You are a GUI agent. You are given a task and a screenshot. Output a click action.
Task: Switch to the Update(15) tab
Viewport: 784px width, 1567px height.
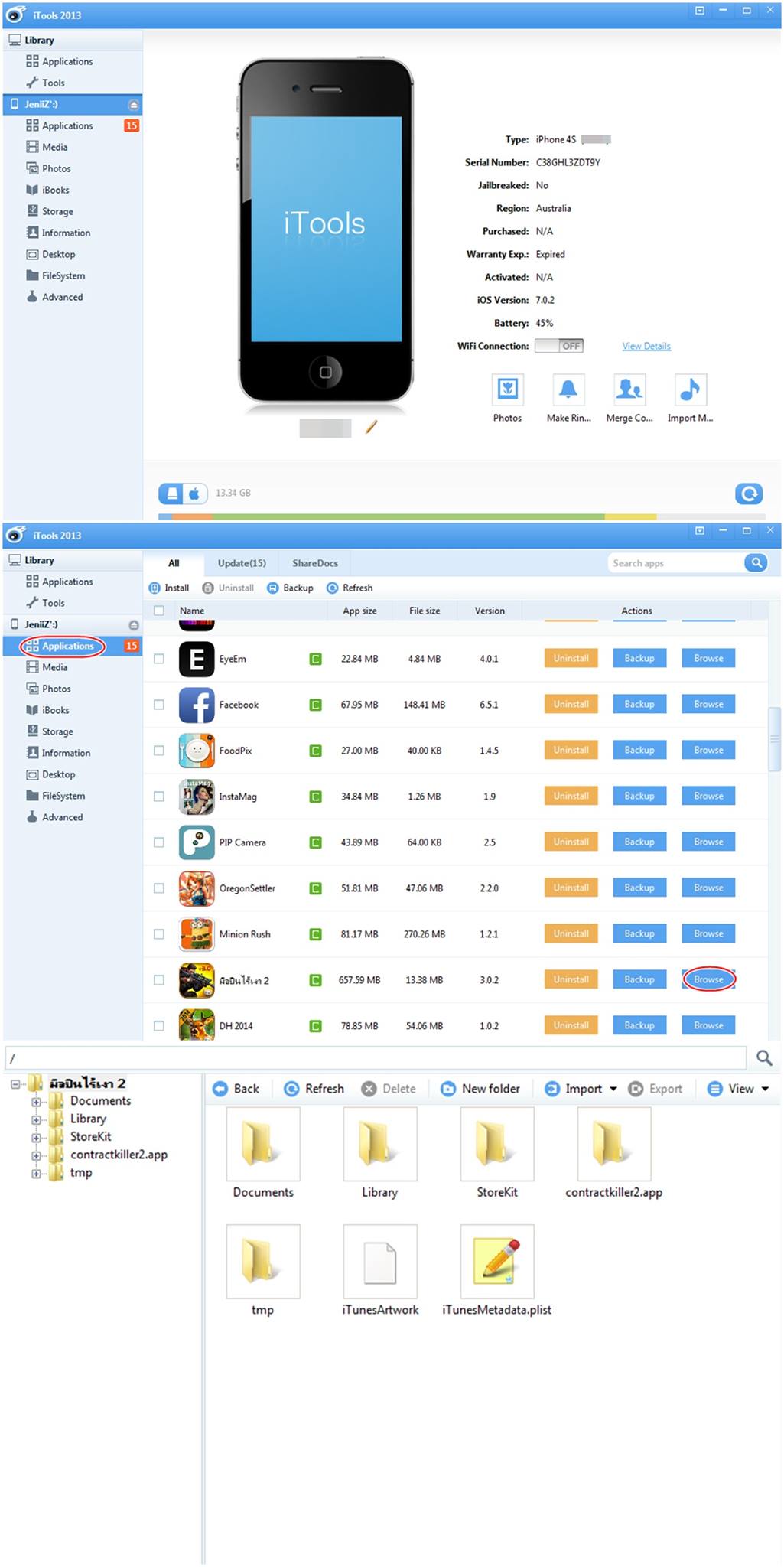[242, 563]
